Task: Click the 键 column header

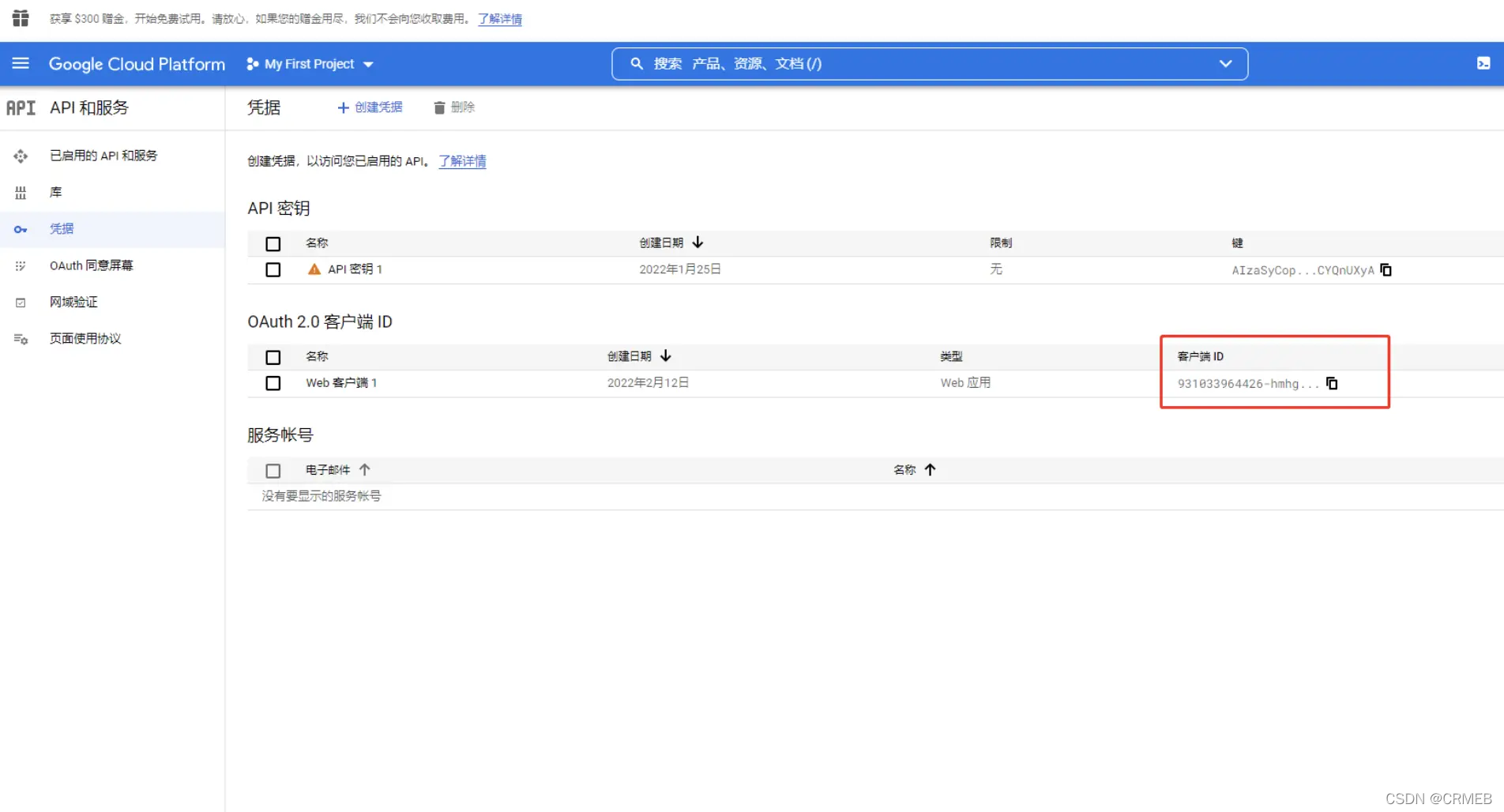Action: coord(1238,242)
